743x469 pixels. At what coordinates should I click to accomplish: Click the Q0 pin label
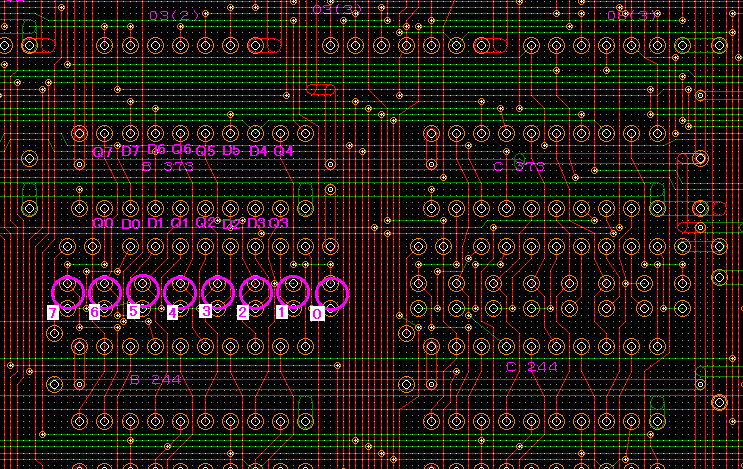[x=103, y=223]
